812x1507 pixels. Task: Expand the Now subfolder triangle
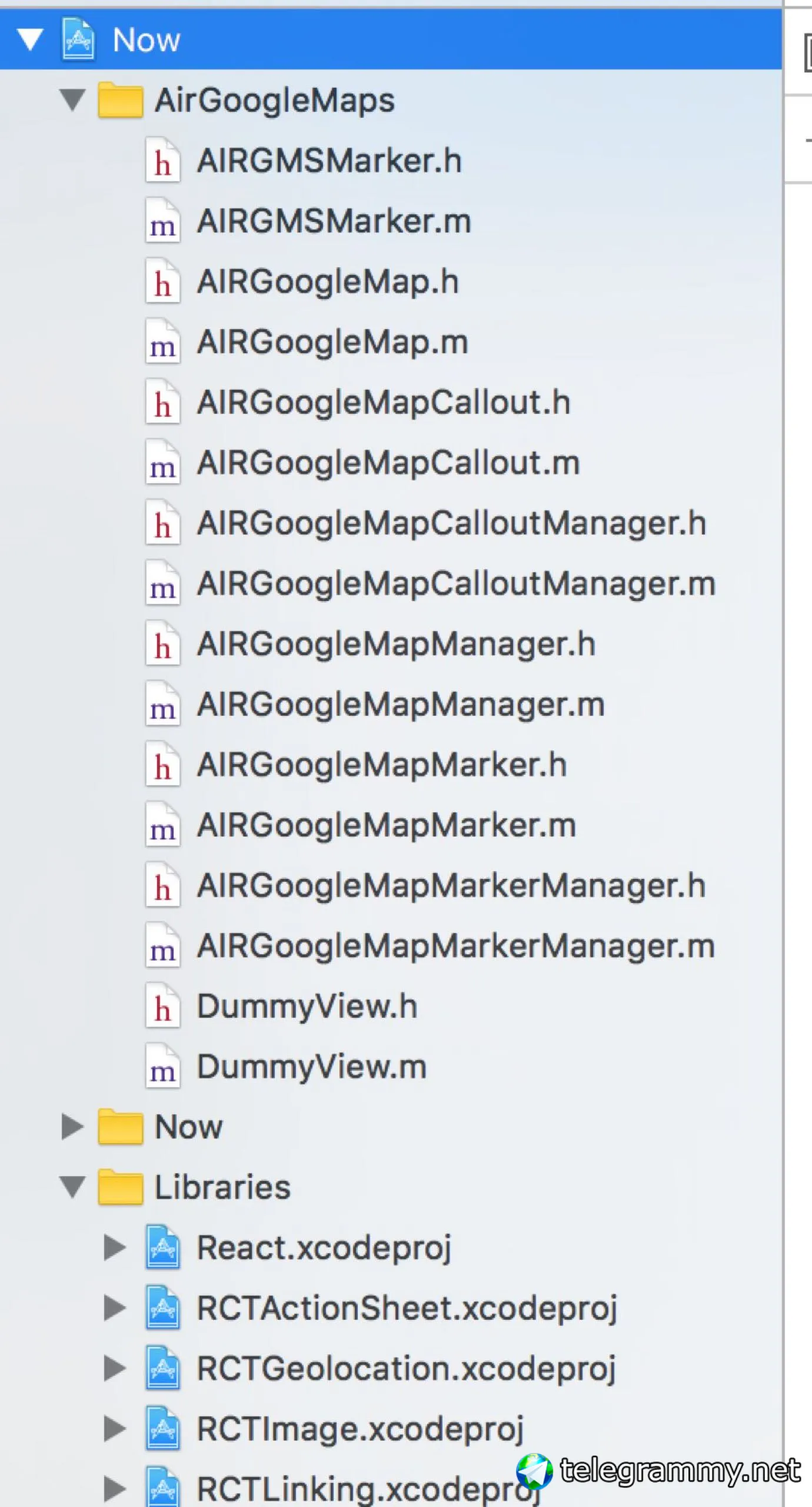click(x=72, y=1127)
